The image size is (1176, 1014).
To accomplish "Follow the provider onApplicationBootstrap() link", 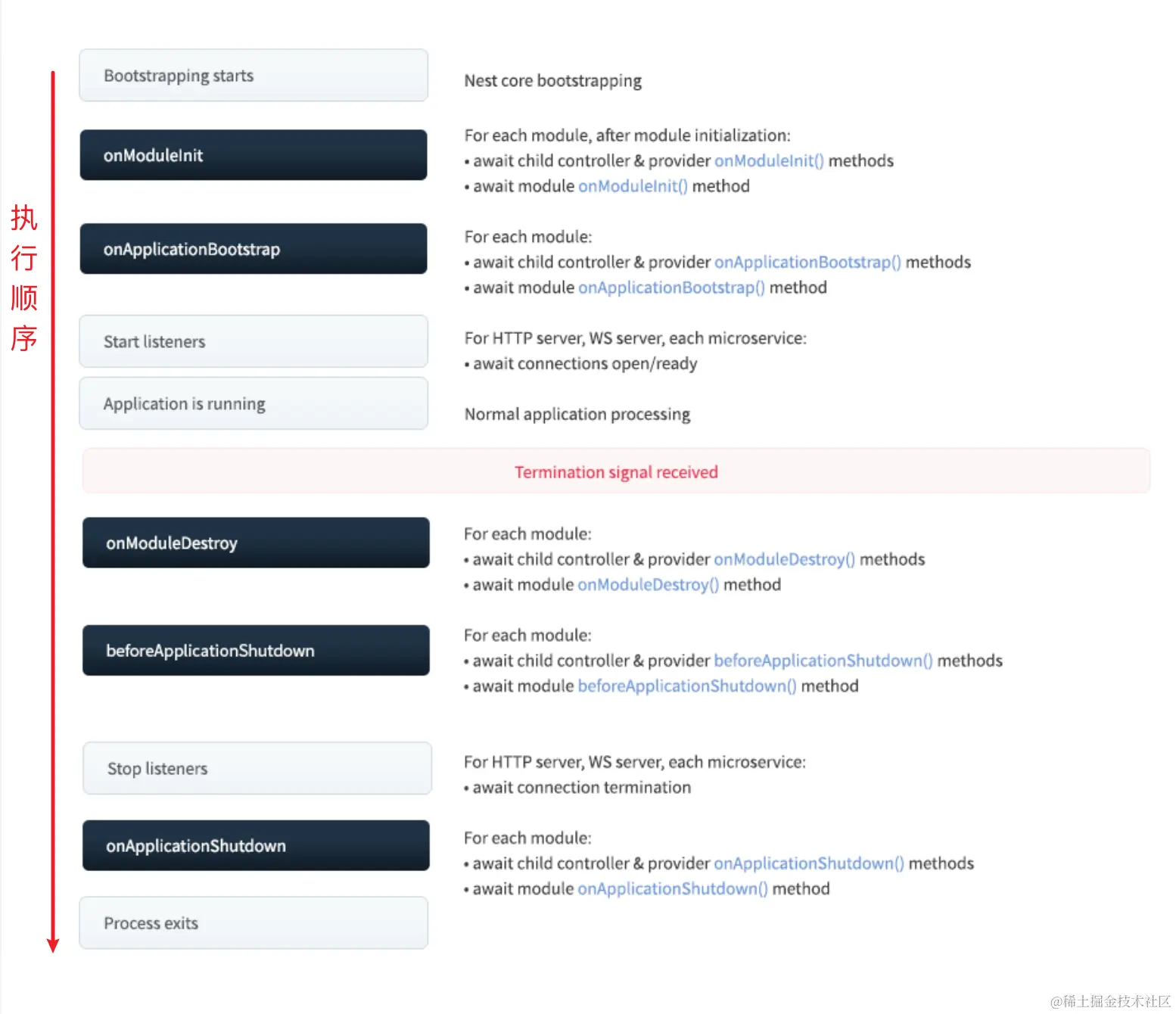I will 807,263.
